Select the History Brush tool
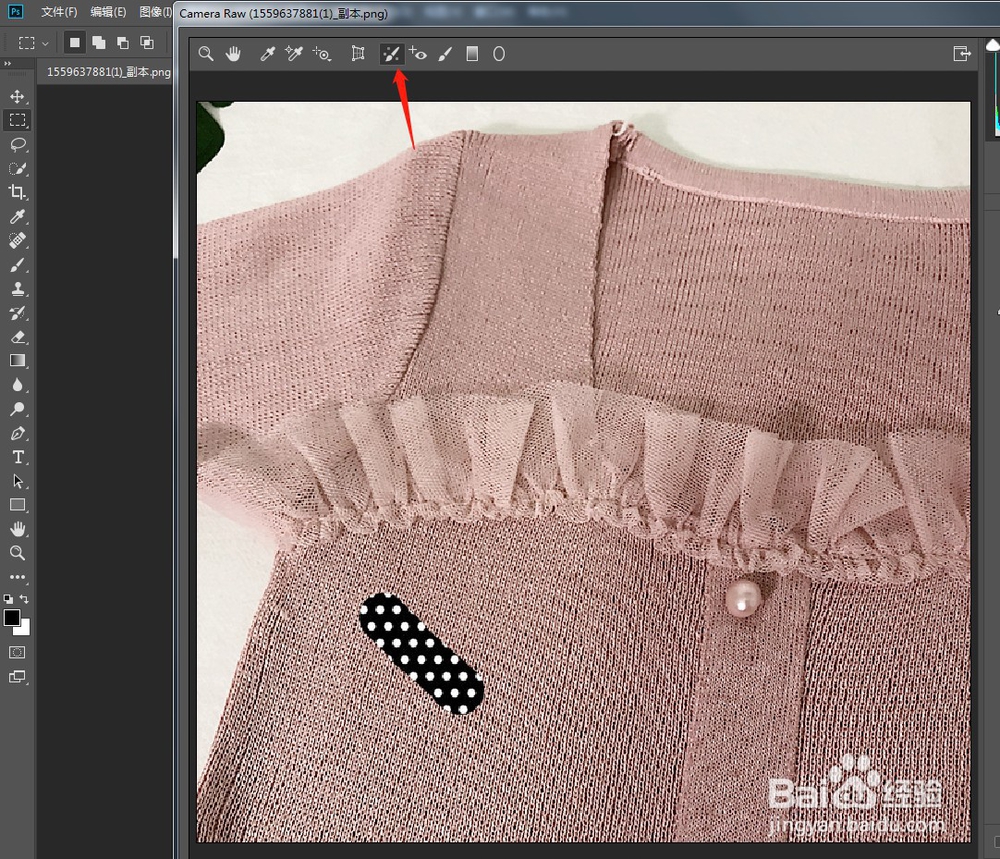 tap(17, 312)
